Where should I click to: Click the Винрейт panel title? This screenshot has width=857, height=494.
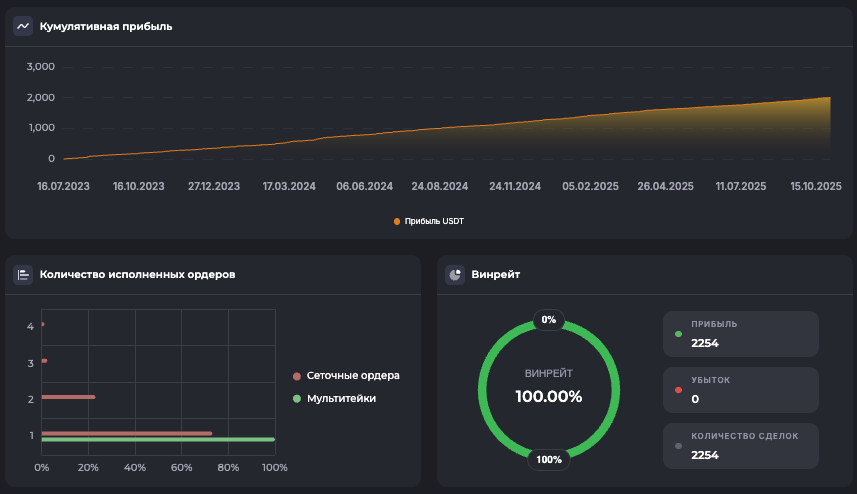tap(495, 274)
